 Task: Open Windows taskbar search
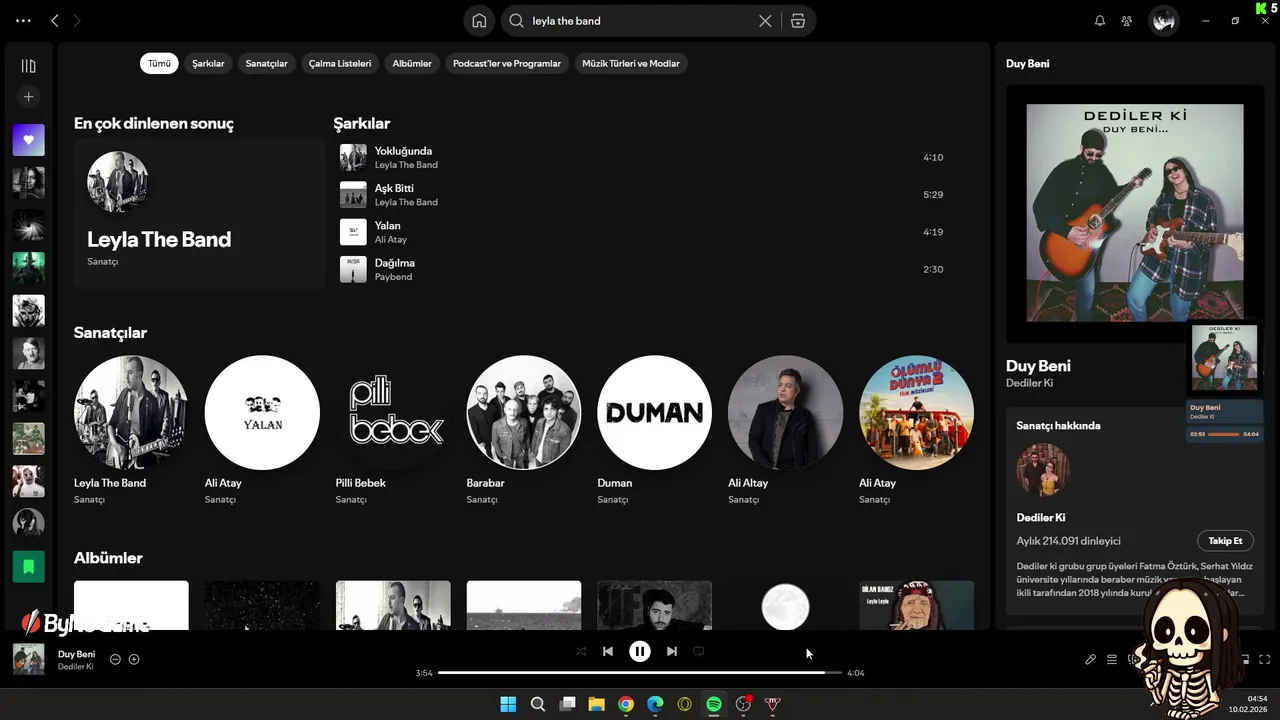(x=538, y=704)
